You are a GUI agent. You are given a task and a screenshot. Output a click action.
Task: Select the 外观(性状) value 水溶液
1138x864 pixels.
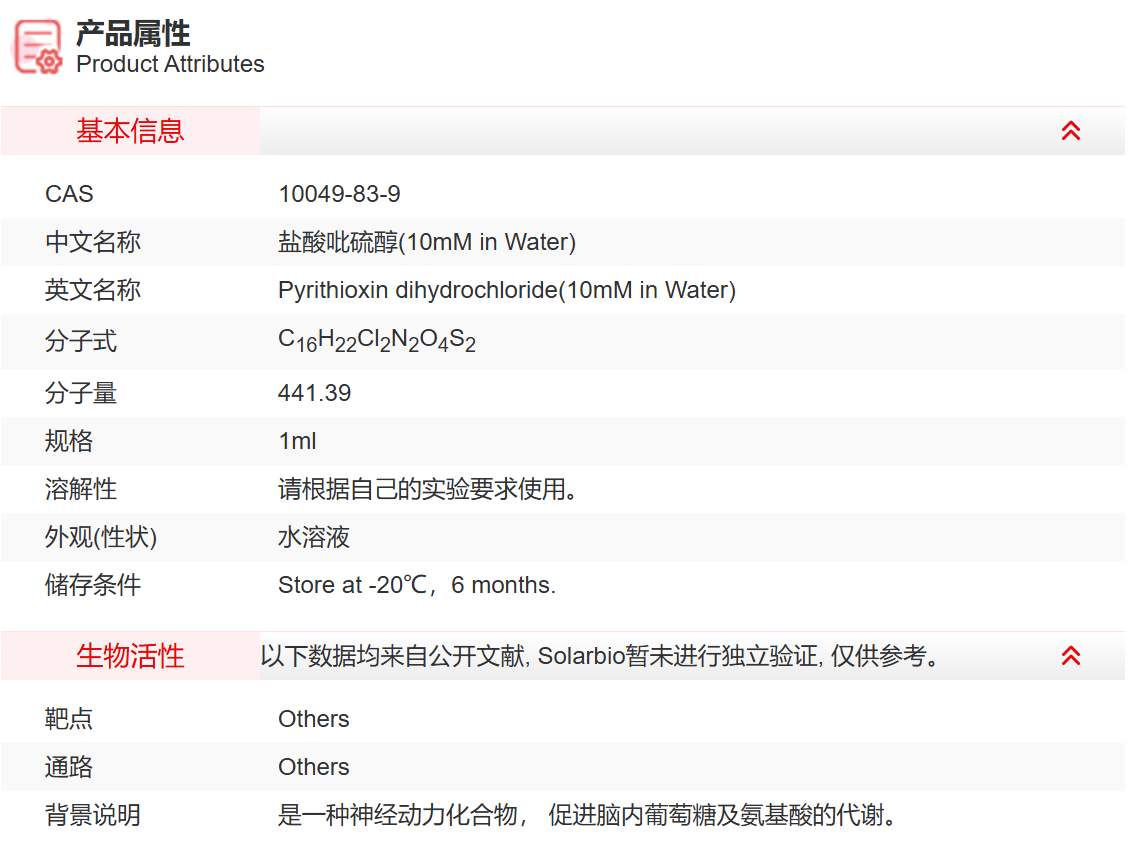311,537
